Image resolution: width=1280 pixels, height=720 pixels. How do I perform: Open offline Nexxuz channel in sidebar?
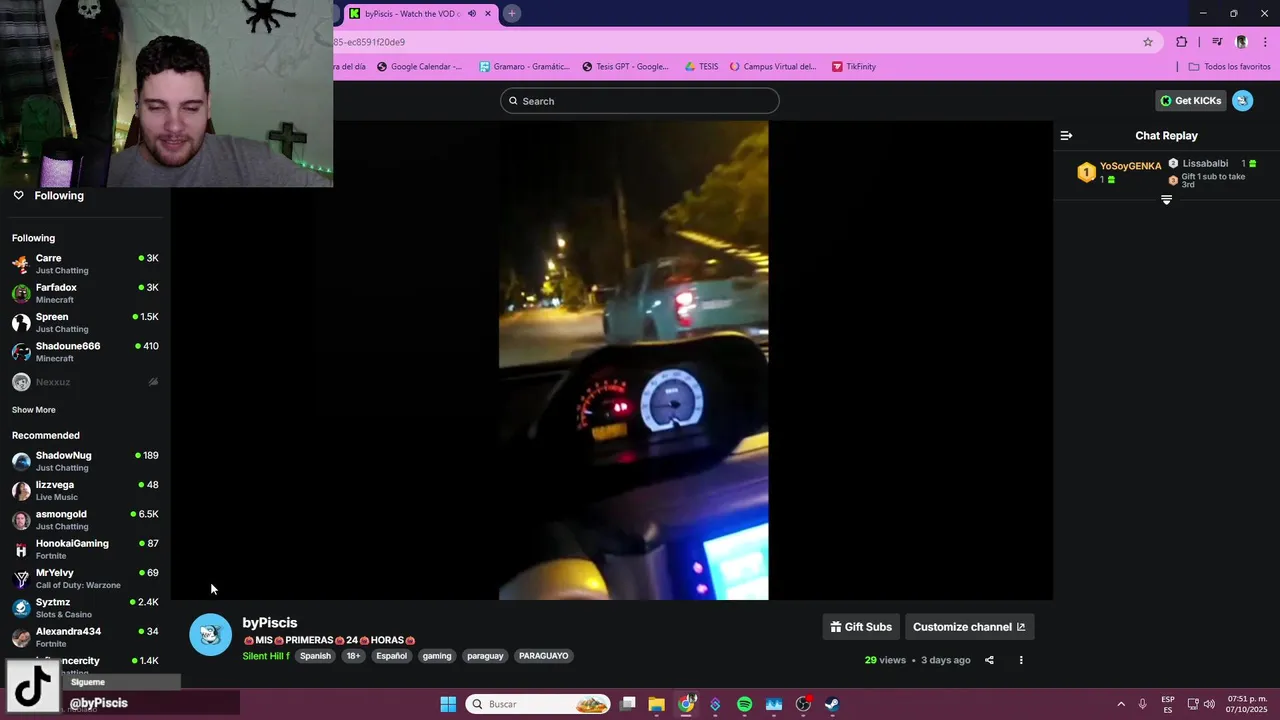(85, 382)
